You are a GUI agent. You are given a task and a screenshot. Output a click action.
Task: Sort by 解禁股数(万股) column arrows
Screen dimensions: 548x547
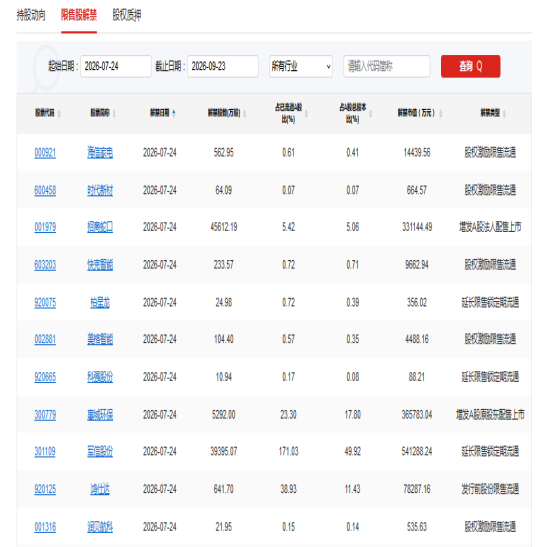click(245, 113)
